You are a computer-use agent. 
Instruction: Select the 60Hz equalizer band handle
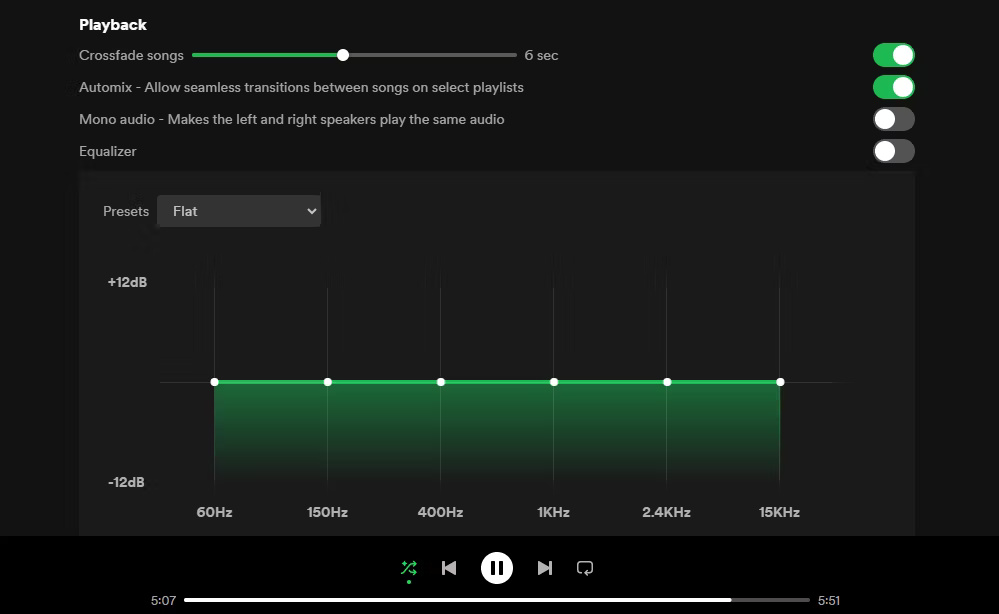point(214,381)
